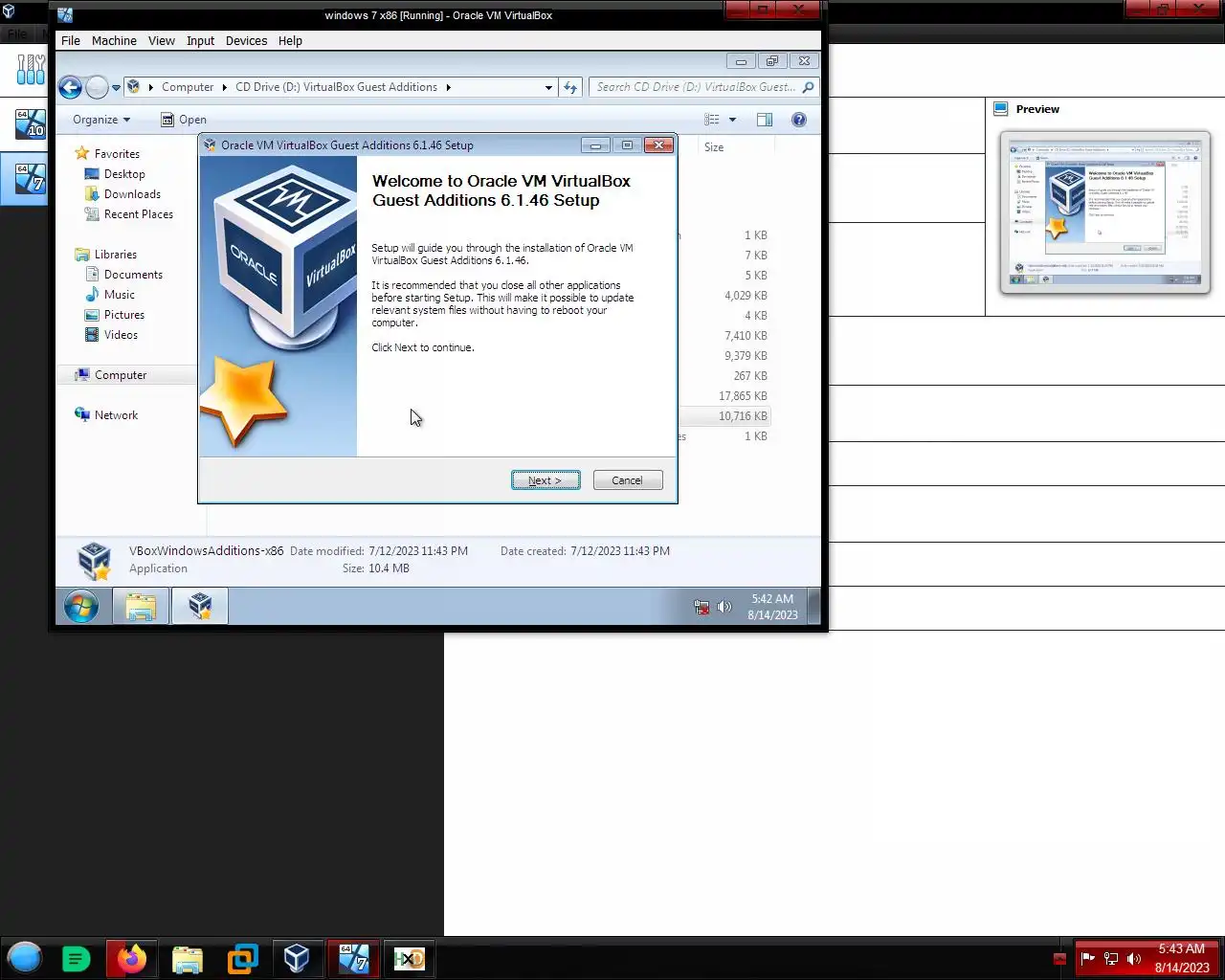Open HxD editor from host taskbar

pos(409,958)
